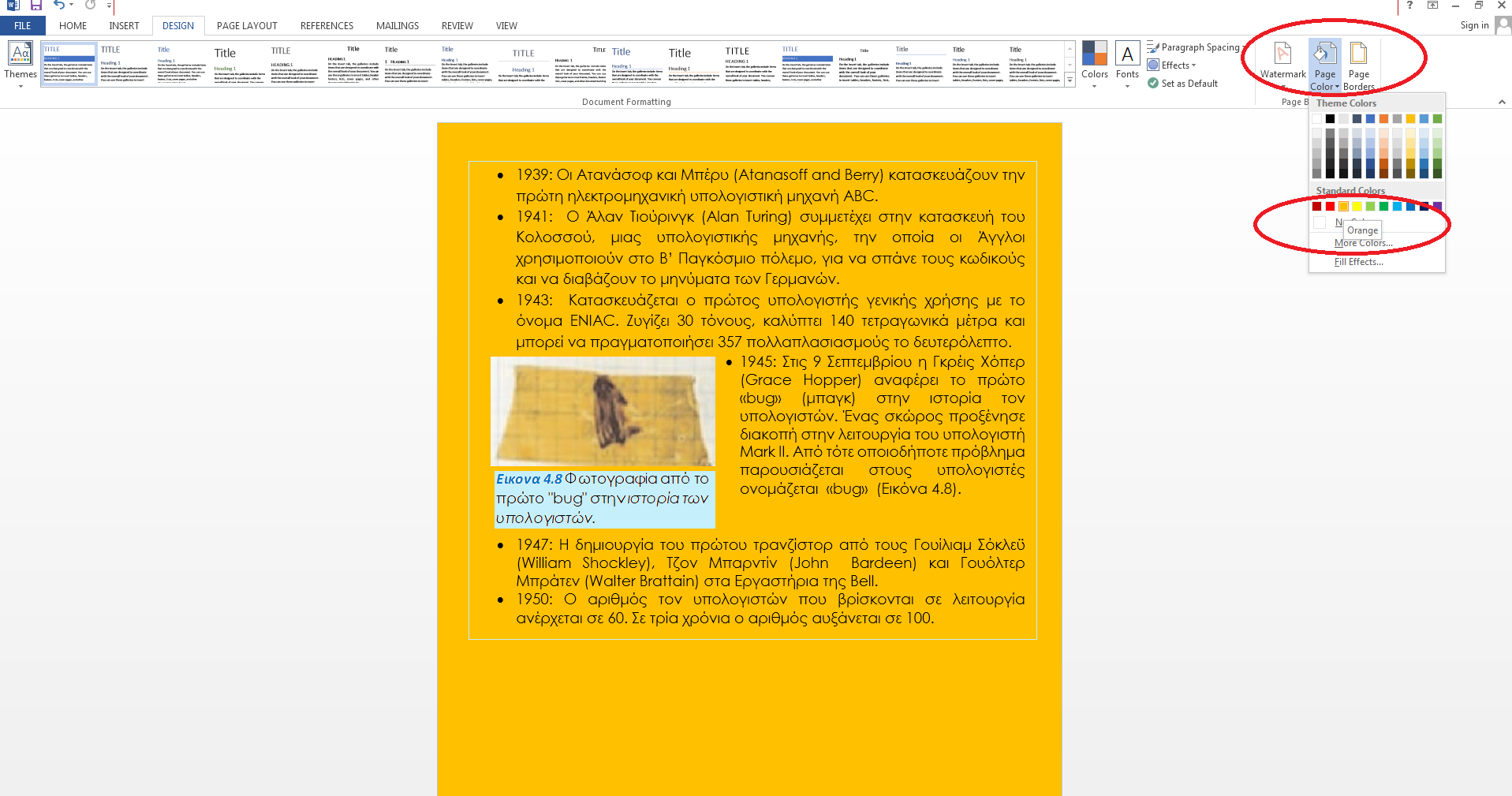Select the first document formatting style thumbnail
Image resolution: width=1512 pixels, height=796 pixels.
click(x=69, y=64)
